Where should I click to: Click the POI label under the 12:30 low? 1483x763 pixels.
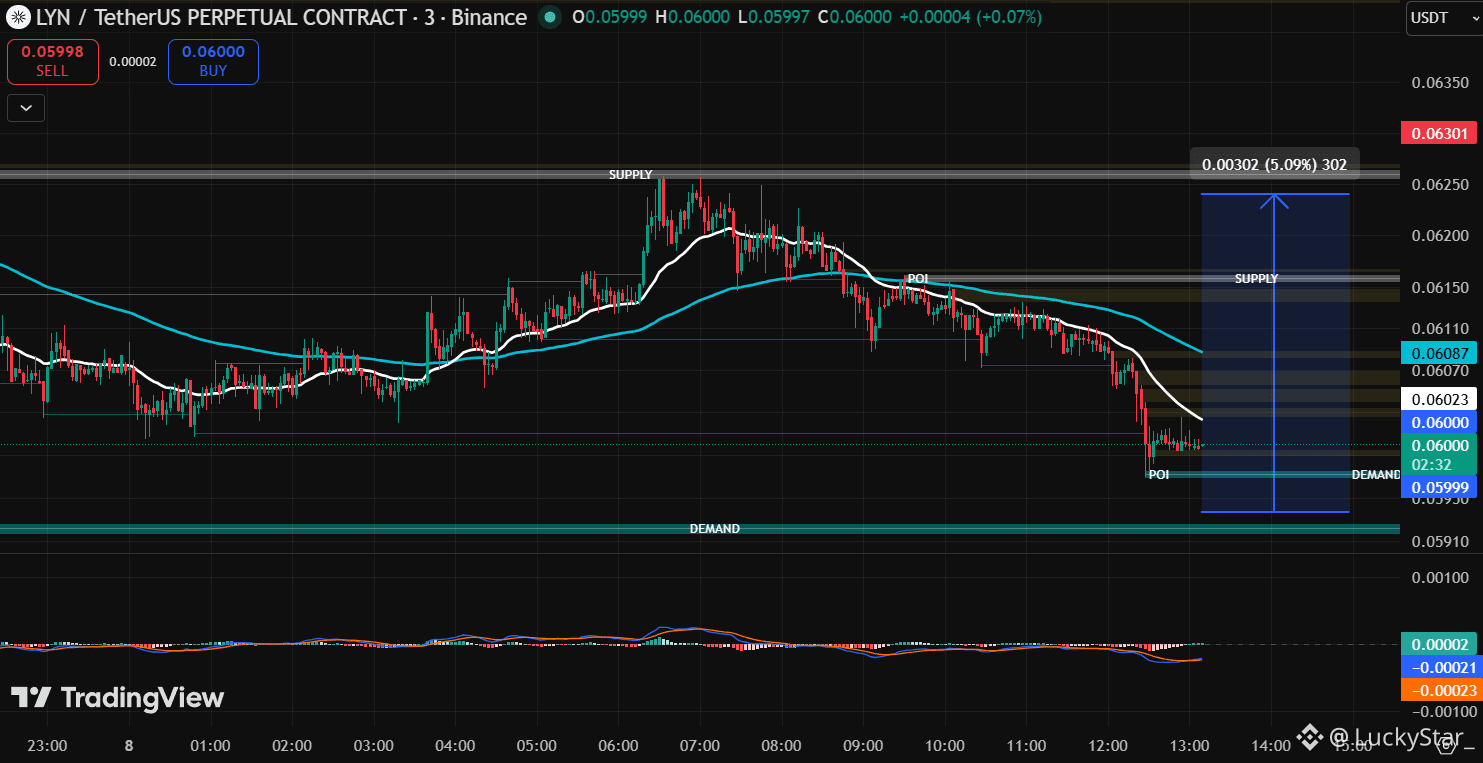1158,475
